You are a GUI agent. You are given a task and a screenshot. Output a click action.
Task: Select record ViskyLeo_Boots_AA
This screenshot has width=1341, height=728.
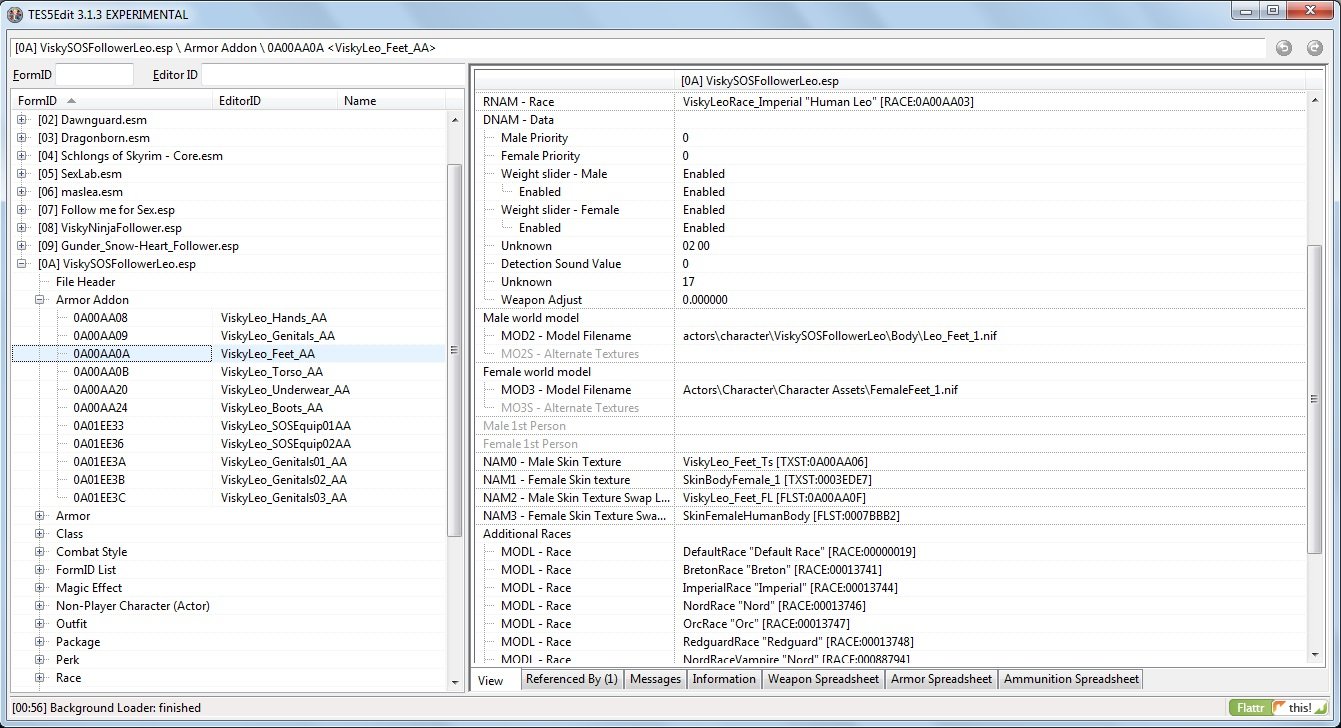[x=272, y=408]
